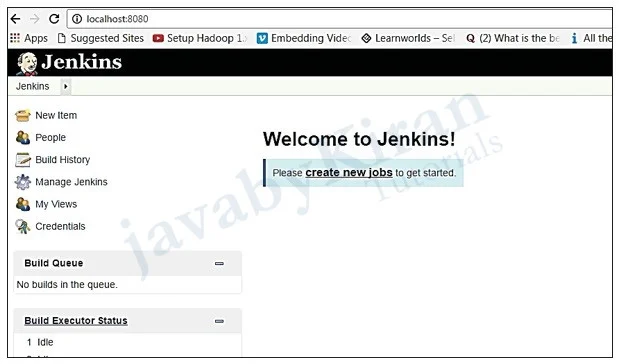Open the 'All the' bookmark
Image resolution: width=619 pixels, height=364 pixels.
point(591,38)
